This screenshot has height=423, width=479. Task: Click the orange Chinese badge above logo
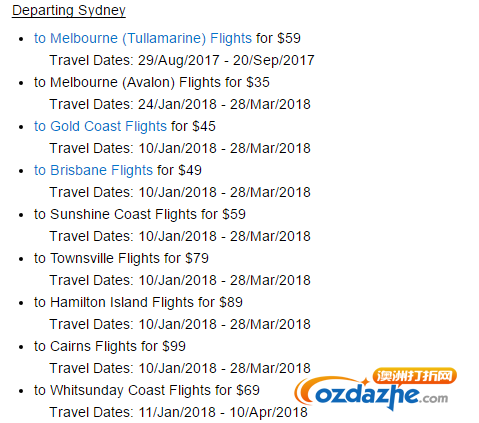point(414,376)
